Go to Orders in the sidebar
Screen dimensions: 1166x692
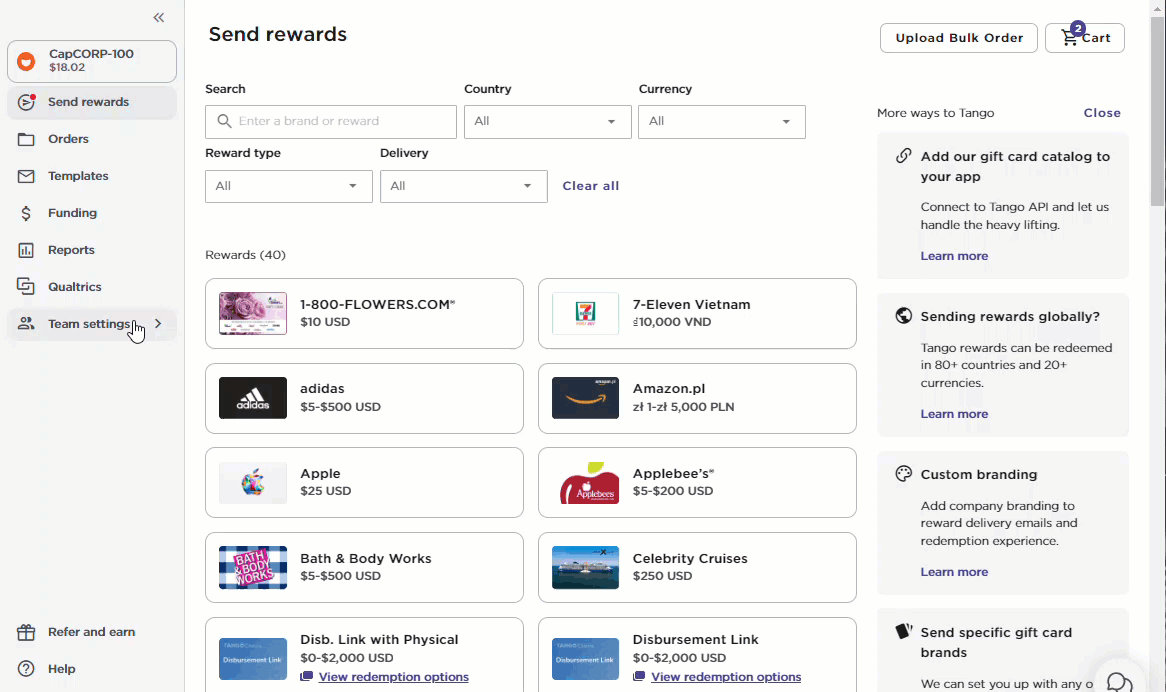pyautogui.click(x=68, y=139)
